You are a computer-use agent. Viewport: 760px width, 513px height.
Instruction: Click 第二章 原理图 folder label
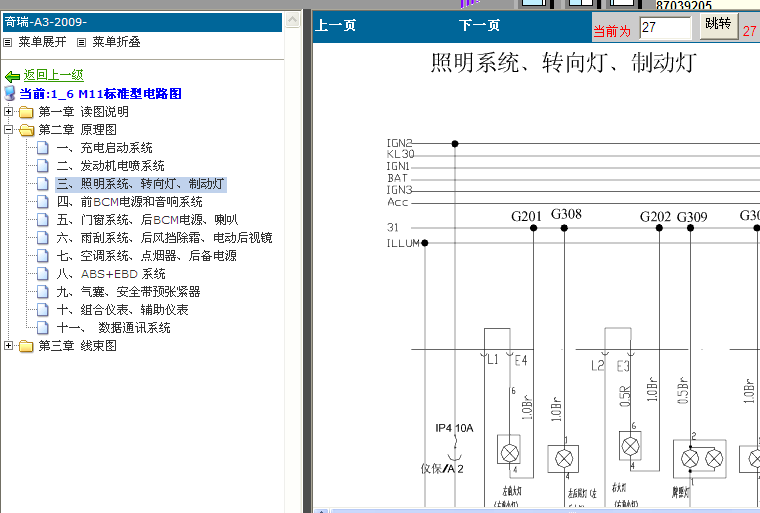coord(78,130)
